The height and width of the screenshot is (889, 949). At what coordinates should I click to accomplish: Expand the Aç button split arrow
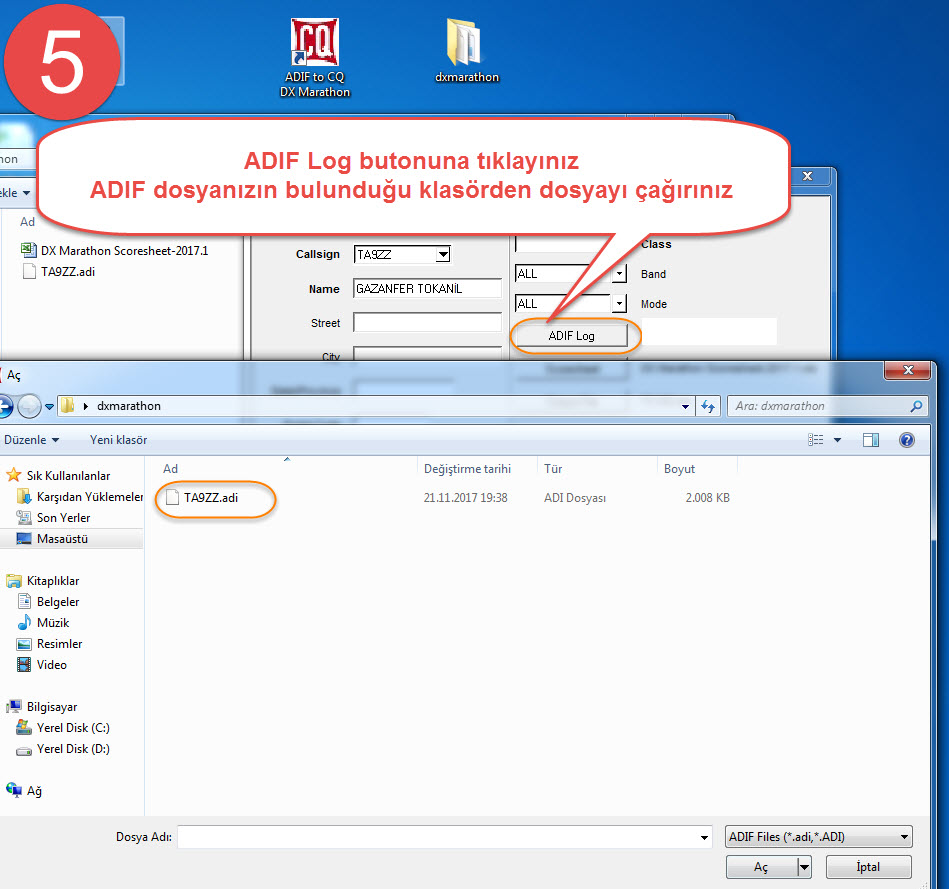coord(804,867)
